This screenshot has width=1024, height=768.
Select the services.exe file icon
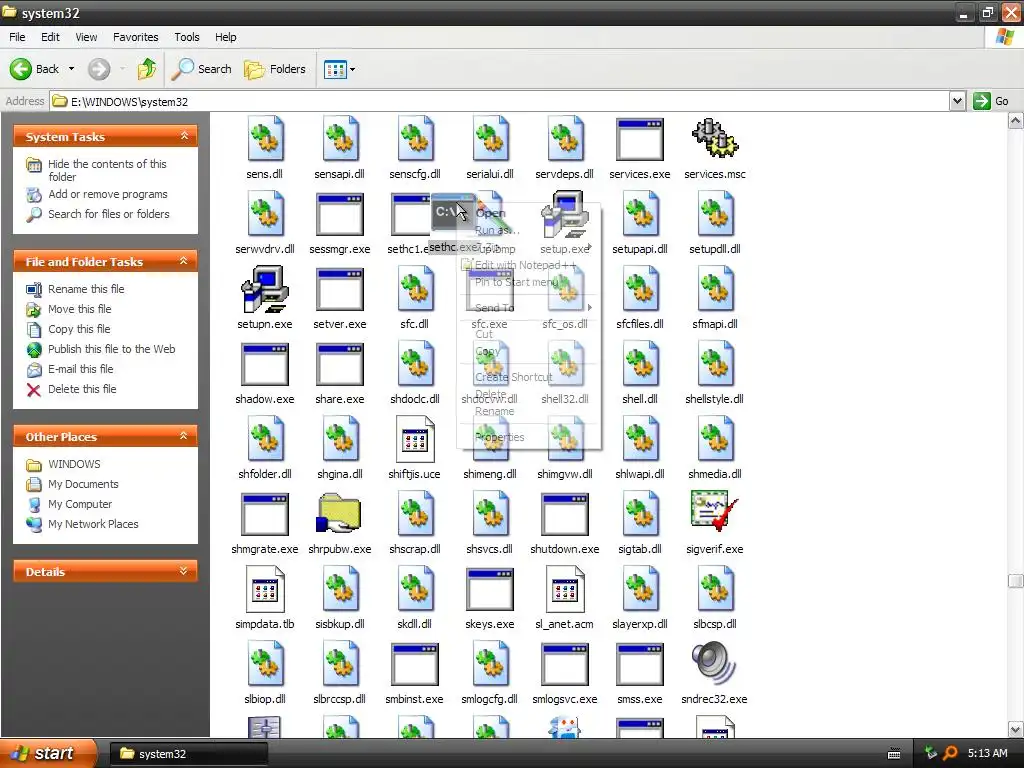(639, 139)
